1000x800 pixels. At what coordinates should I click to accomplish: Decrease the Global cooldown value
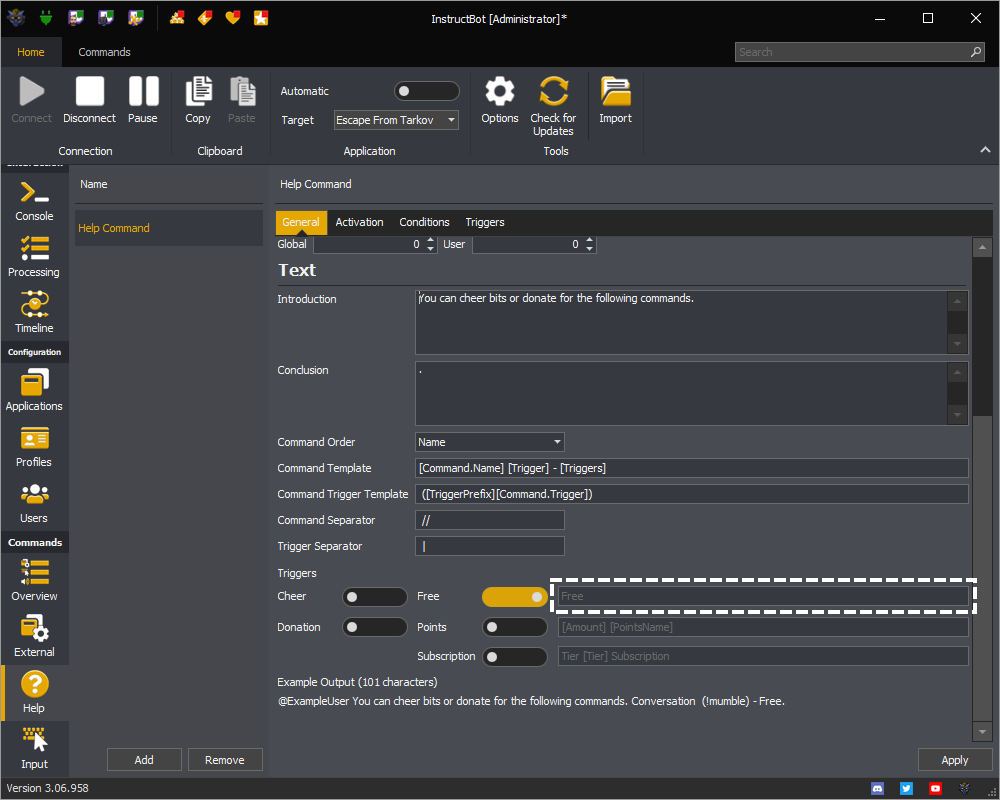click(x=430, y=248)
